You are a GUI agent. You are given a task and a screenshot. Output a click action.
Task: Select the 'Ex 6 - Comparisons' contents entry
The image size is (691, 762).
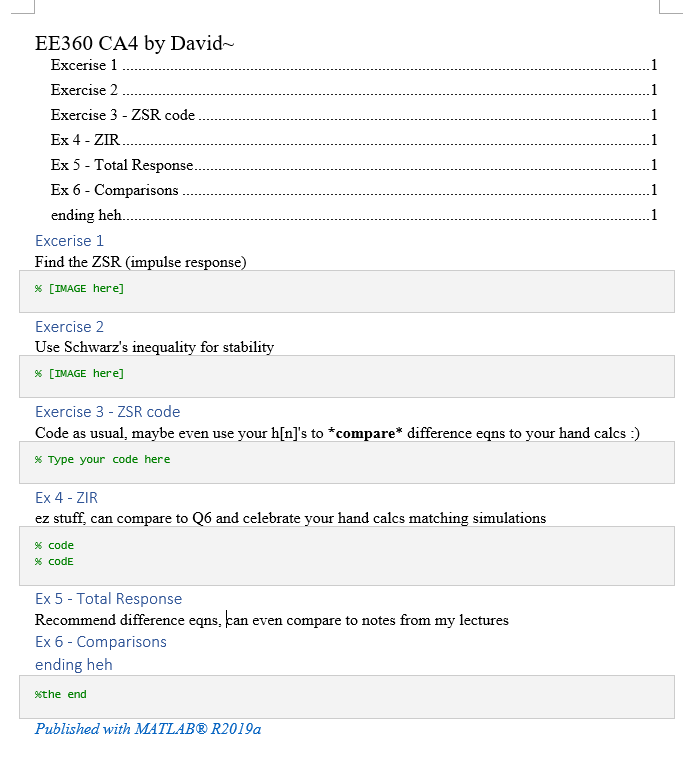coord(114,190)
